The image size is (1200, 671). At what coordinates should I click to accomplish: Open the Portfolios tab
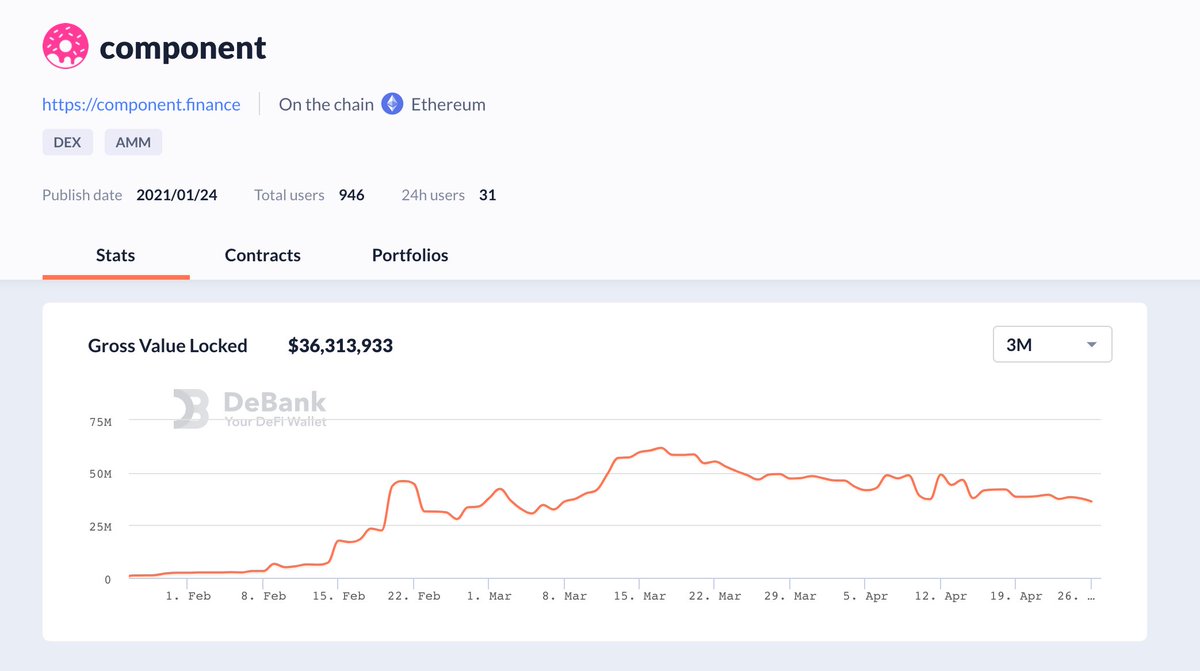(x=410, y=255)
